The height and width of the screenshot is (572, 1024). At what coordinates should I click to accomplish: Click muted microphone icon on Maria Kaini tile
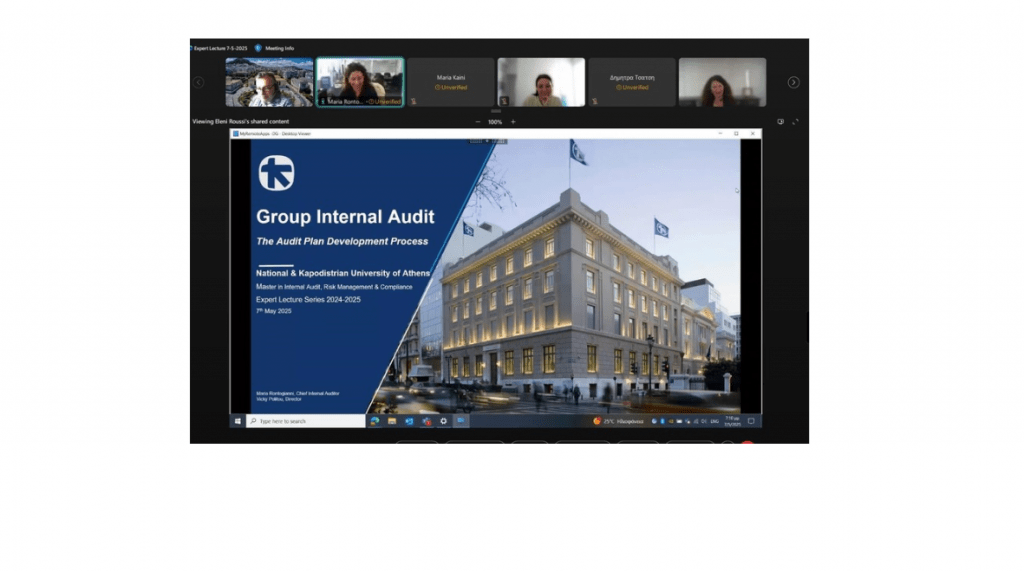(x=413, y=101)
